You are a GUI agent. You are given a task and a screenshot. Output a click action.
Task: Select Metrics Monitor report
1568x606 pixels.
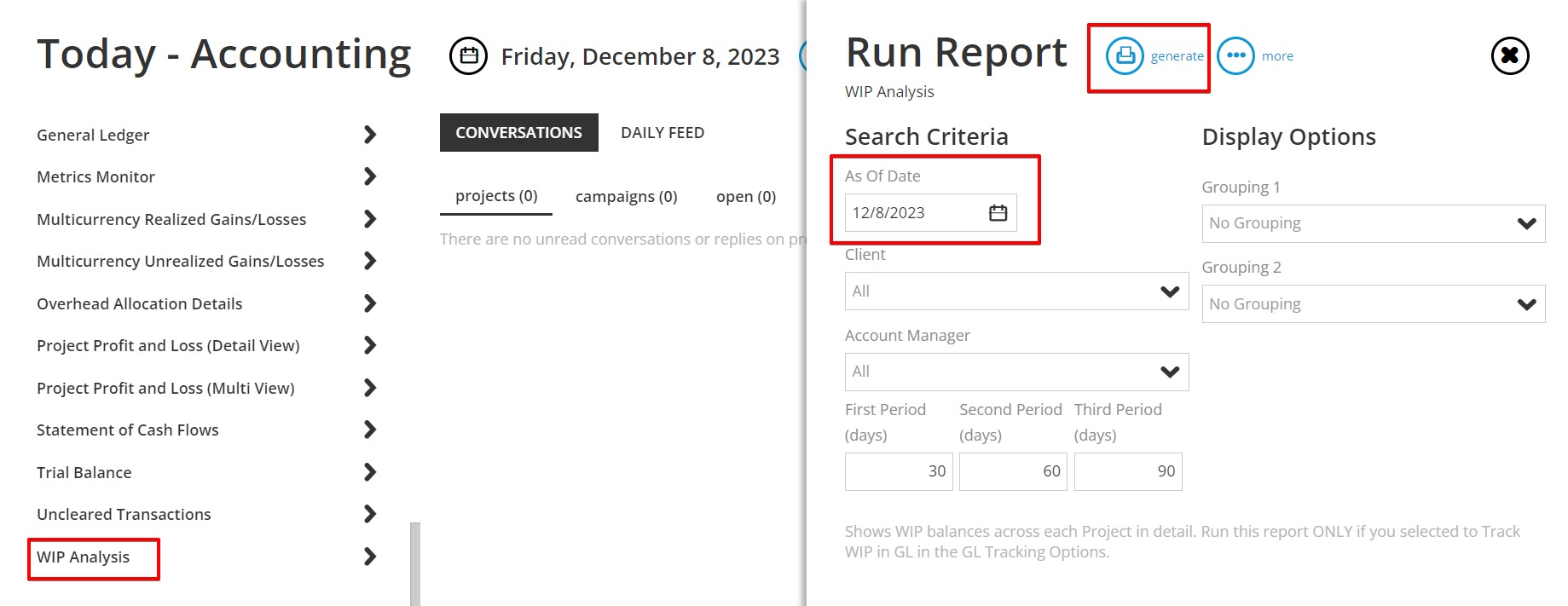click(x=95, y=176)
